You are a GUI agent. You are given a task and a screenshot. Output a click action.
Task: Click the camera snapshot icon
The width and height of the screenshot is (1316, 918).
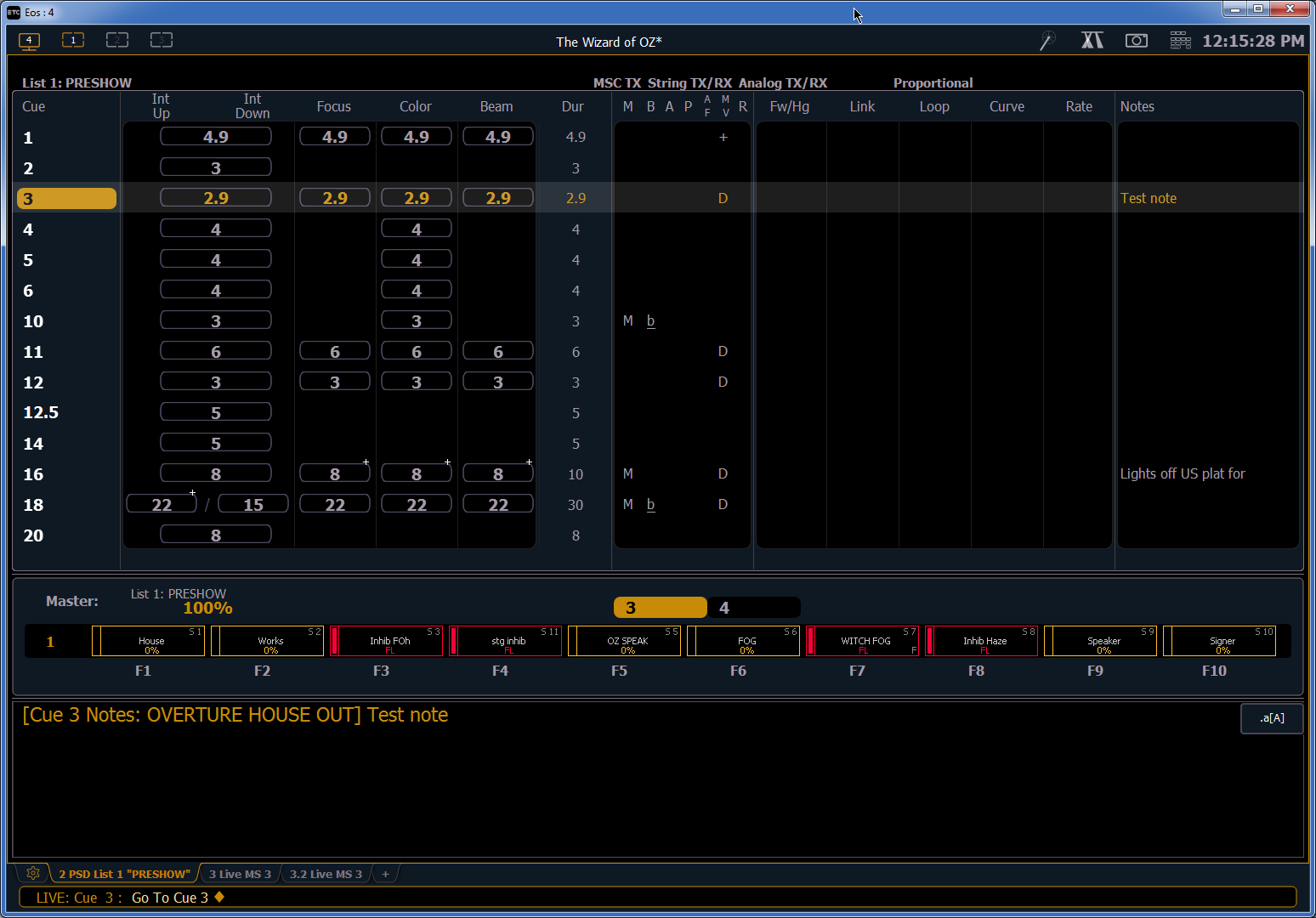pos(1137,40)
